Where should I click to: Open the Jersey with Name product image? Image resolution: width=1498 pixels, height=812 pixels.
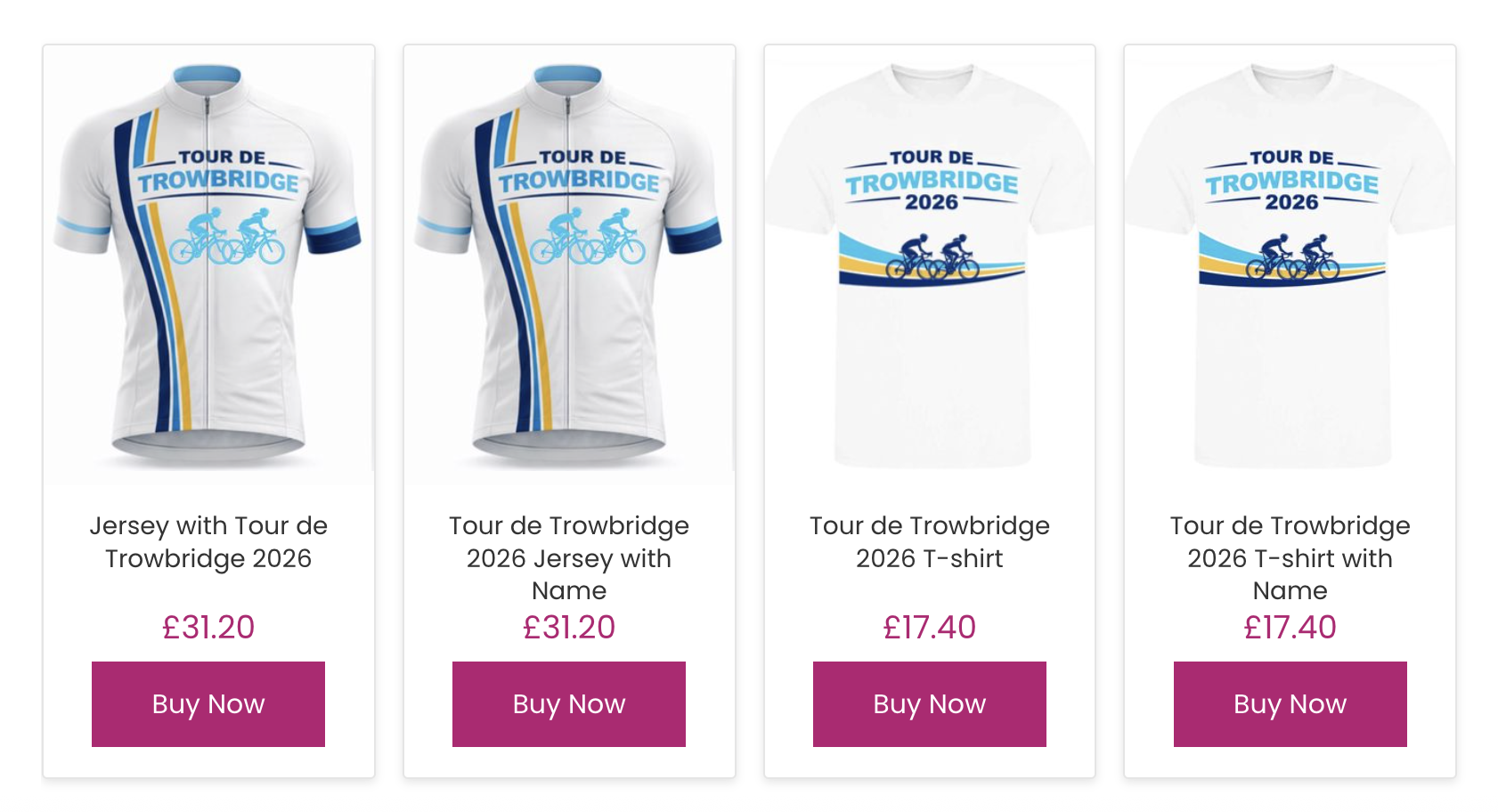(569, 265)
